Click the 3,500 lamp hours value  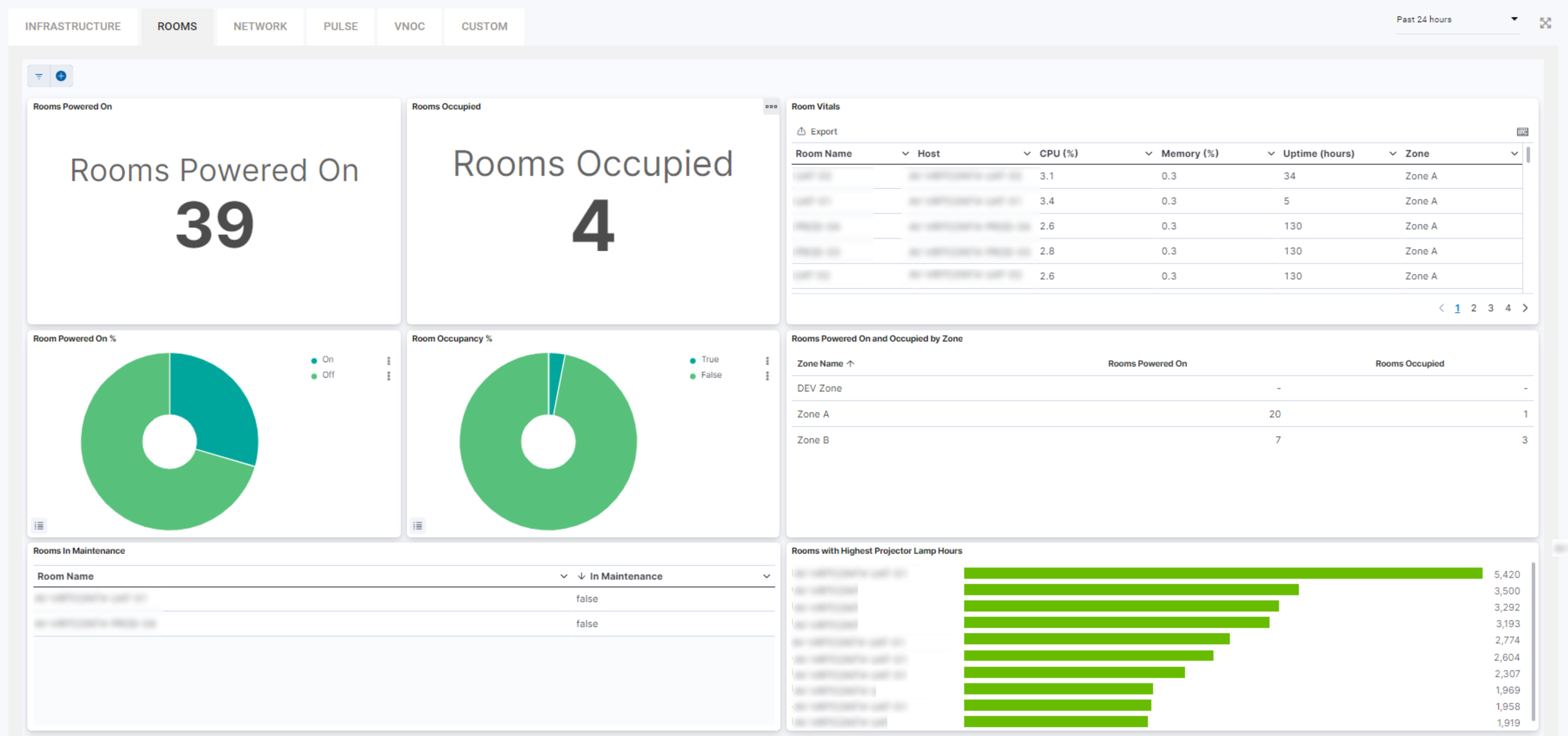(x=1507, y=591)
